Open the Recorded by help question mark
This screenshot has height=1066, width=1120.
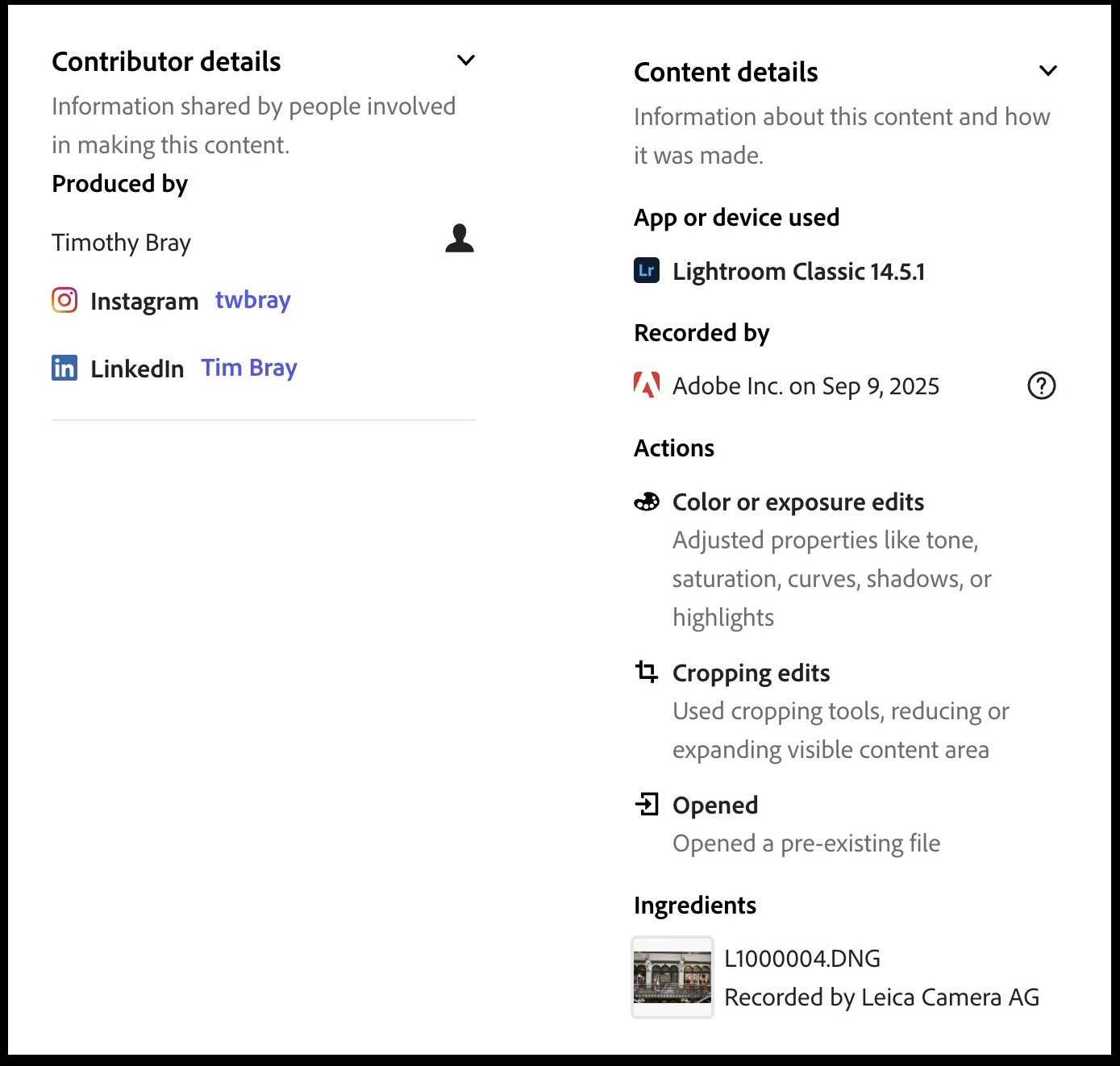1041,386
